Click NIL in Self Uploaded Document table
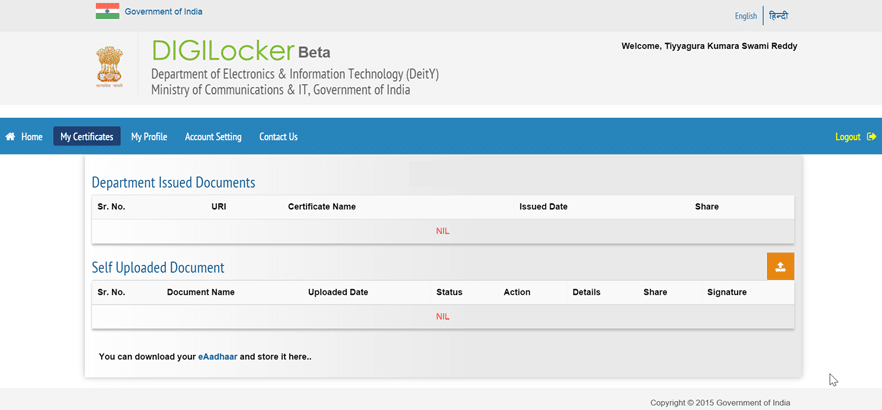Viewport: 882px width, 410px height. point(443,317)
